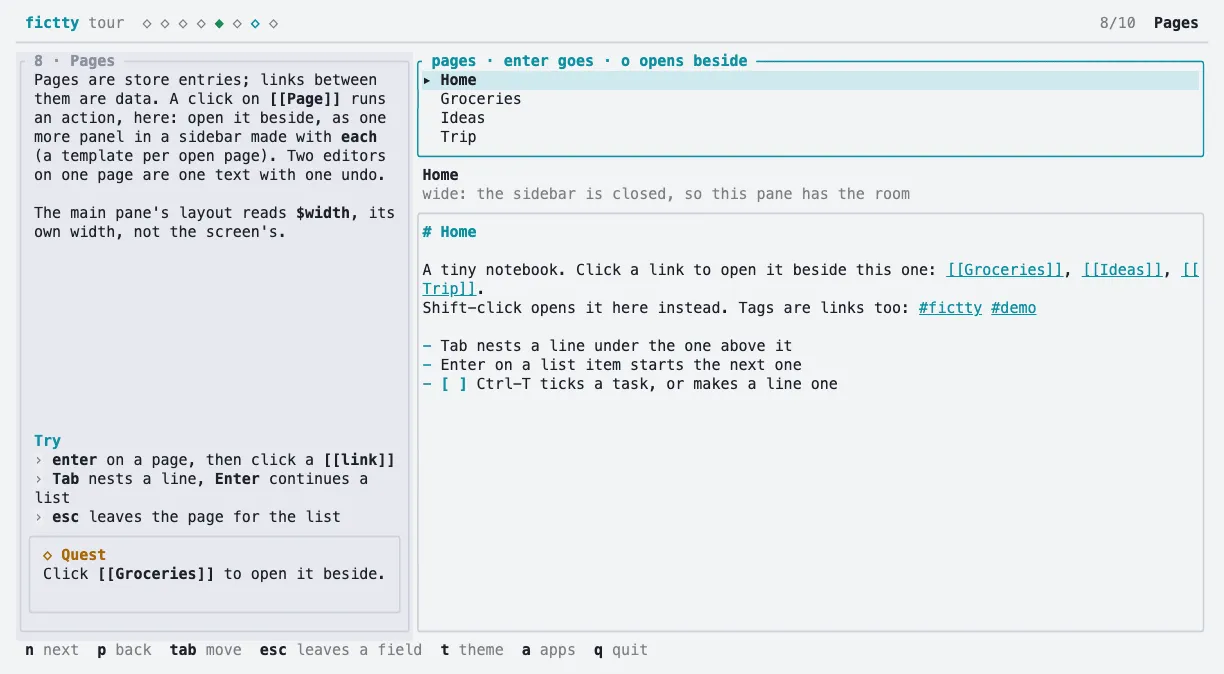1224x674 pixels.
Task: Click the 'wide: the sidebar is closed' note
Action: click(666, 194)
